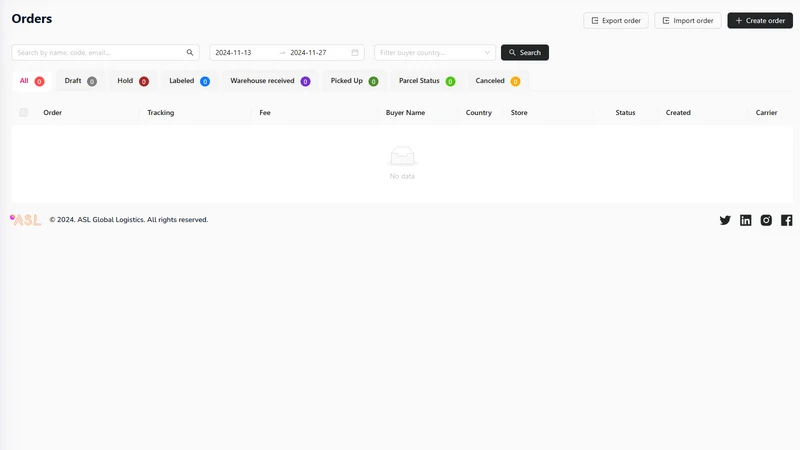The width and height of the screenshot is (800, 450).
Task: Switch to the Draft tab
Action: [81, 81]
